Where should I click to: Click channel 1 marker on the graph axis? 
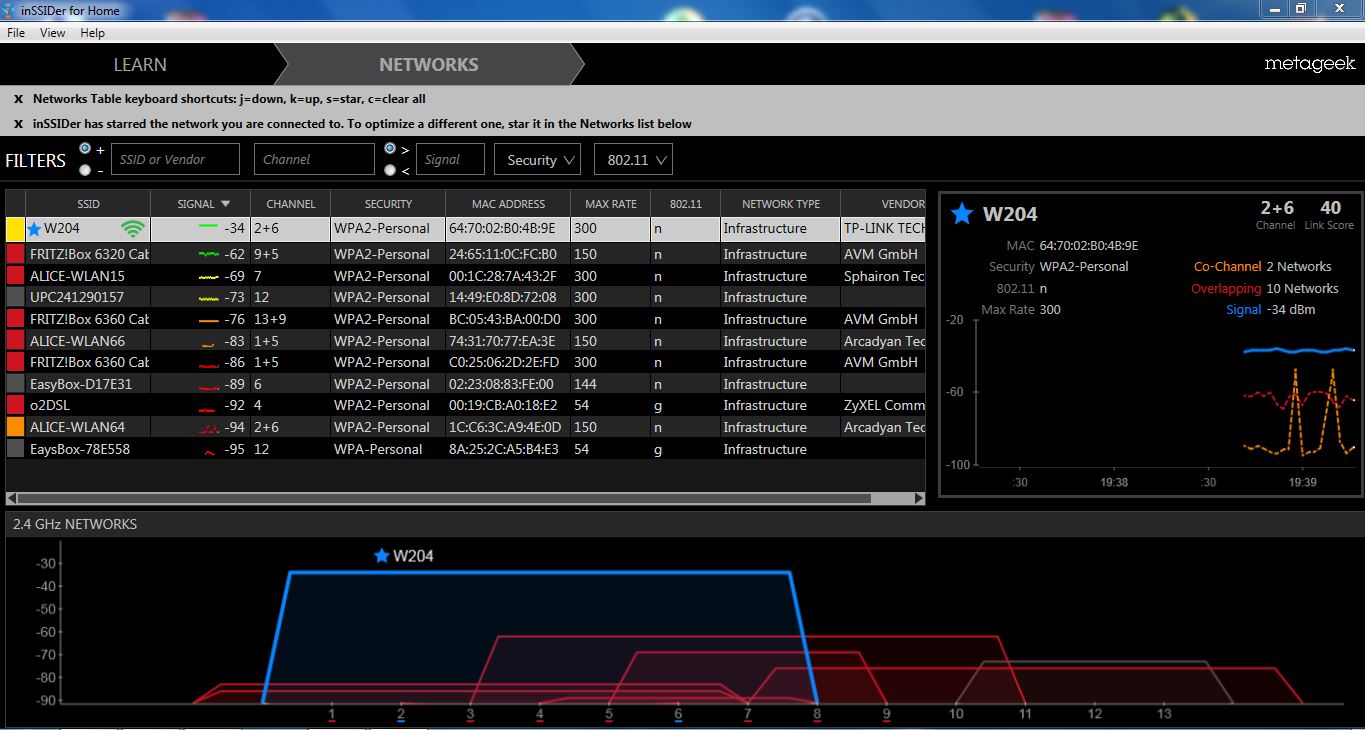point(332,714)
